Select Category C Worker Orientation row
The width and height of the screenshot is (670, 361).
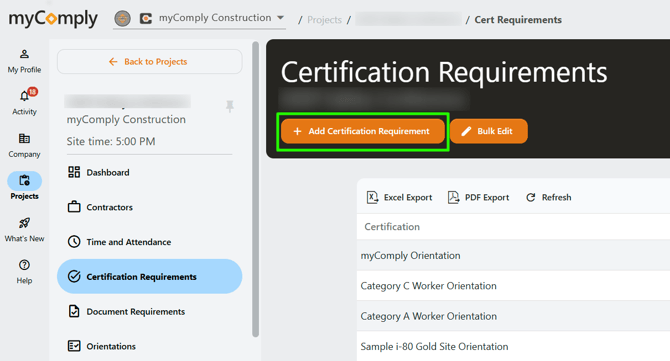coord(513,286)
